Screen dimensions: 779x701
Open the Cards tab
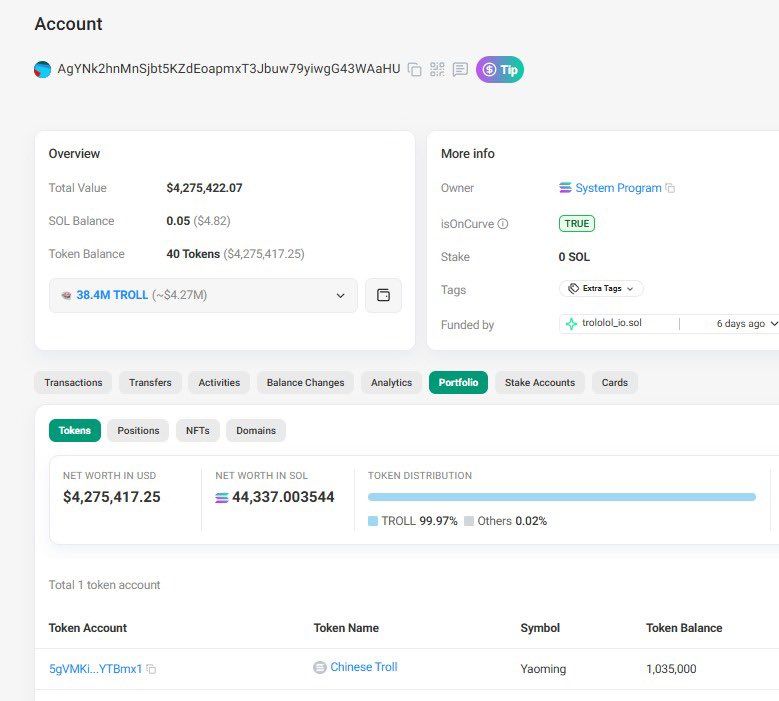pyautogui.click(x=615, y=383)
